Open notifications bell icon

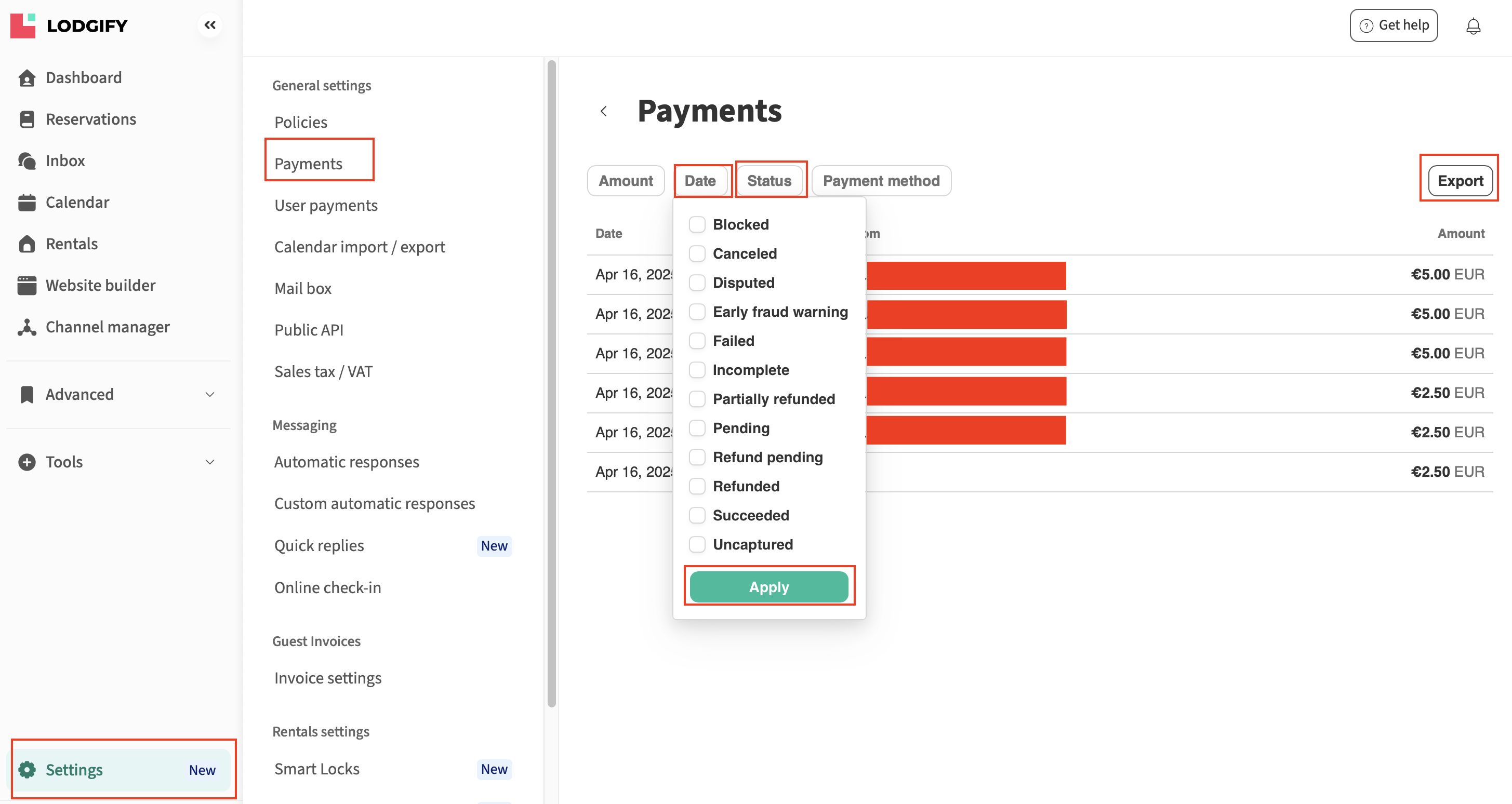point(1473,26)
